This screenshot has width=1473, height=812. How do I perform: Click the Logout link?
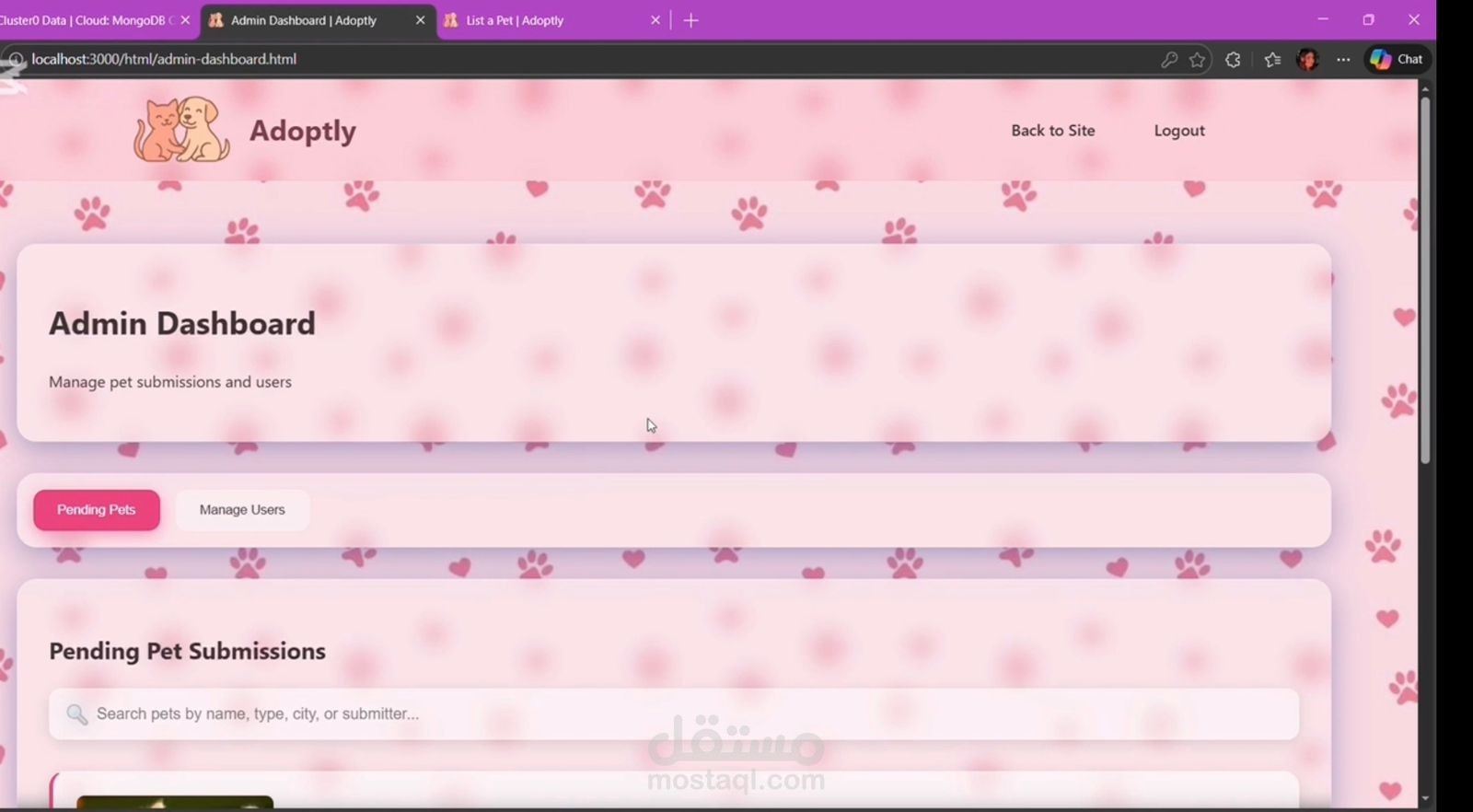[x=1179, y=131]
